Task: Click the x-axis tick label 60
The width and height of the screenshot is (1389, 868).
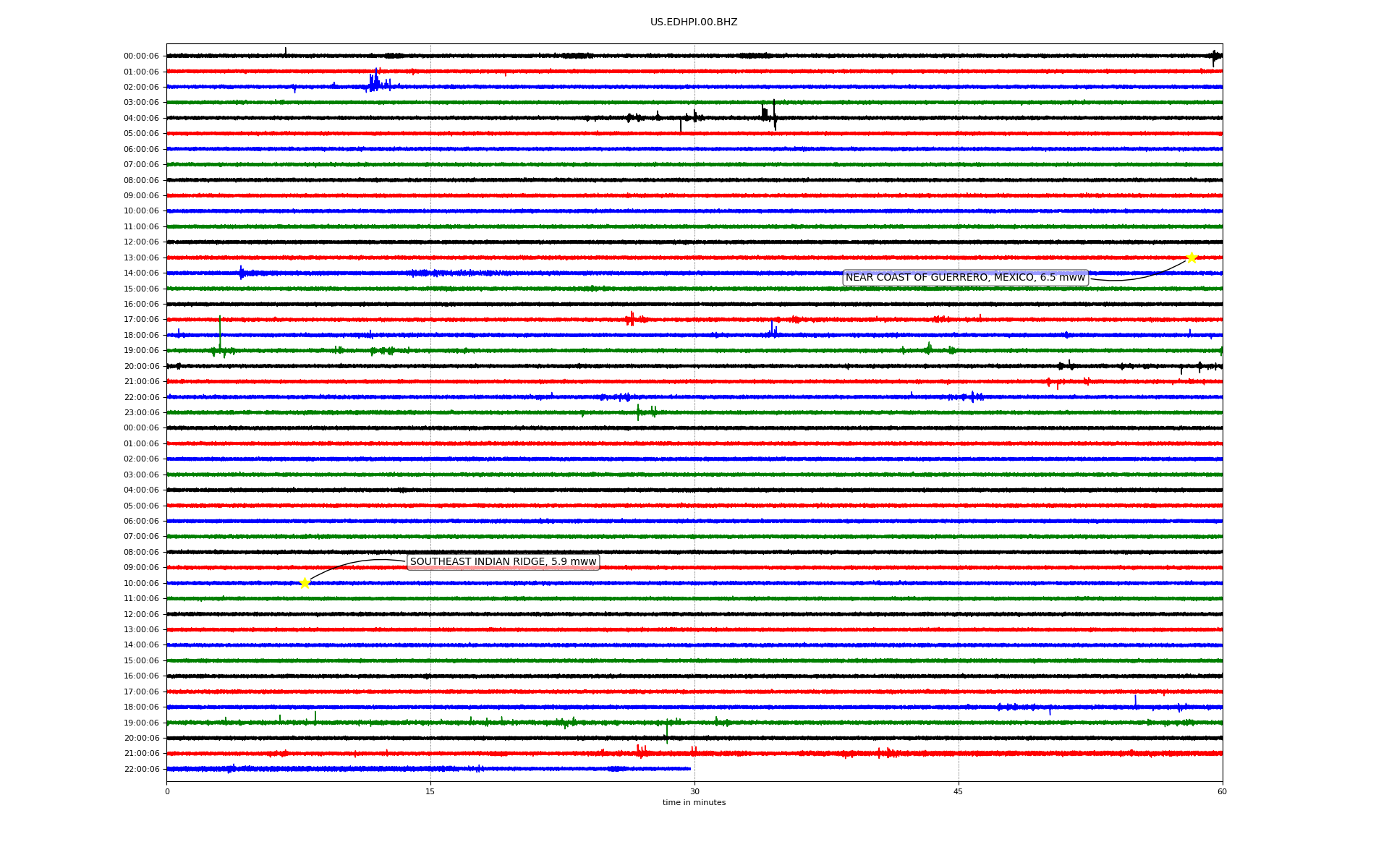Action: pyautogui.click(x=1222, y=791)
